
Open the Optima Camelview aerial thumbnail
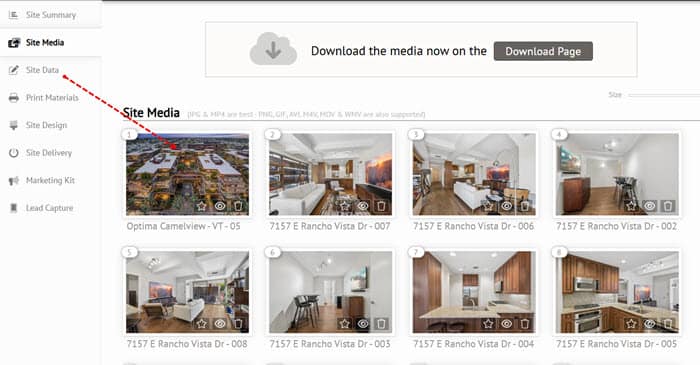point(188,174)
